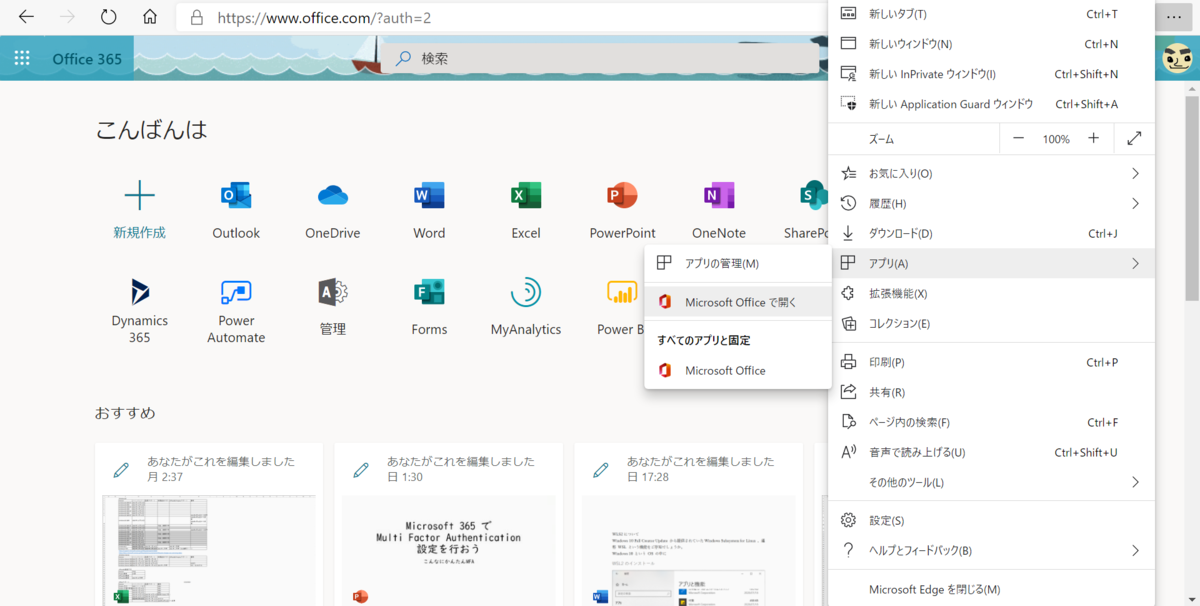Select ページ内の検索(F) menu item
Viewport: 1200px width, 606px height.
pos(992,422)
